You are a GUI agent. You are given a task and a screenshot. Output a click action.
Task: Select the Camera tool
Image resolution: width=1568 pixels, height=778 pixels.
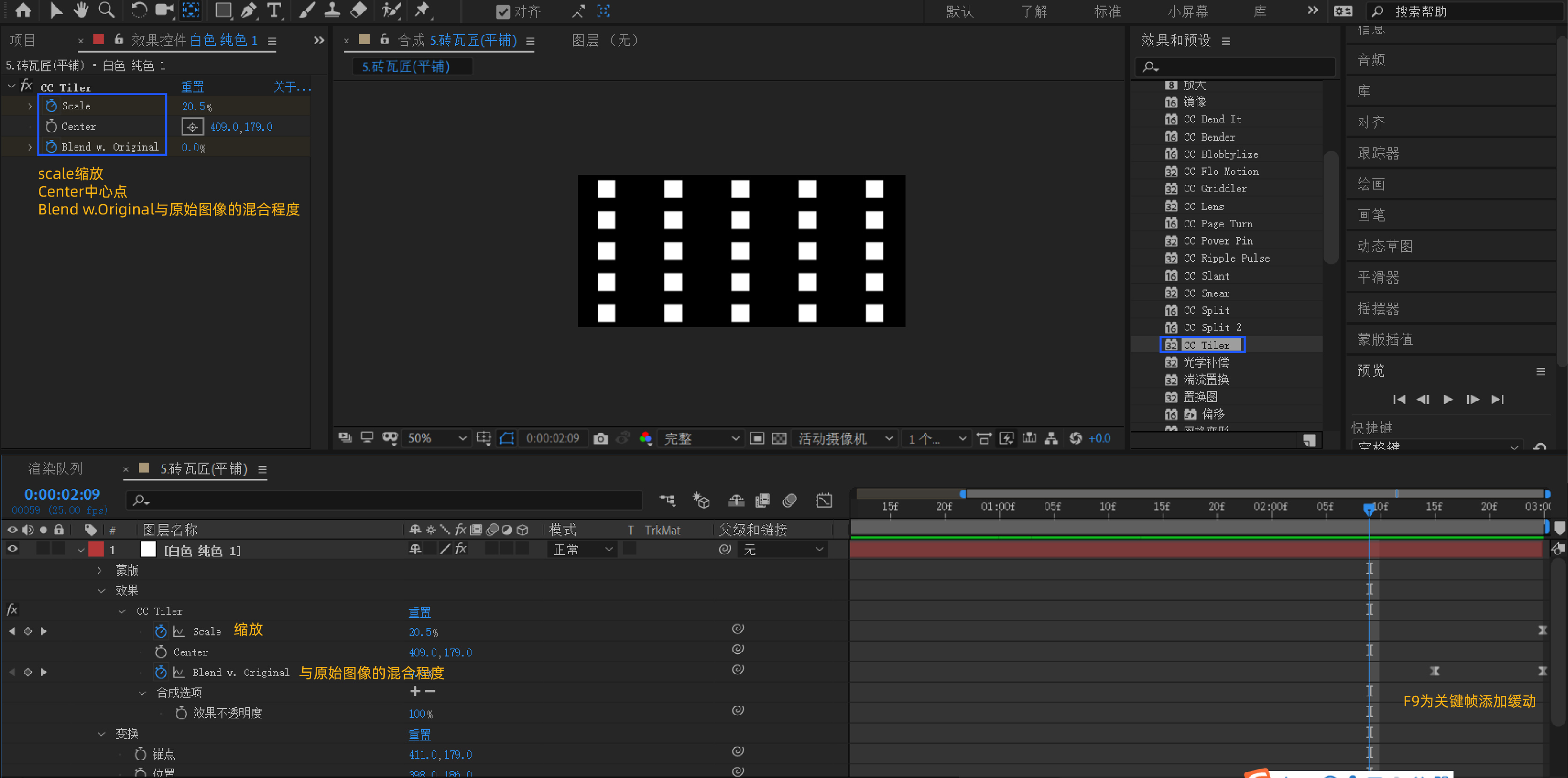(x=164, y=10)
